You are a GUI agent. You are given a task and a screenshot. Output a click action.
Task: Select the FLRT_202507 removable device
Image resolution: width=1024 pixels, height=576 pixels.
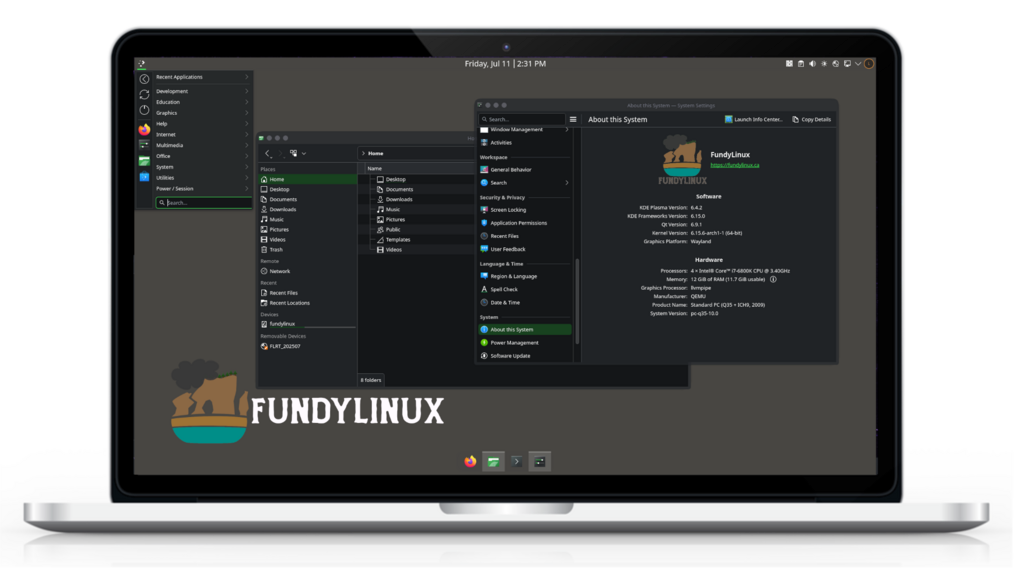click(x=284, y=346)
